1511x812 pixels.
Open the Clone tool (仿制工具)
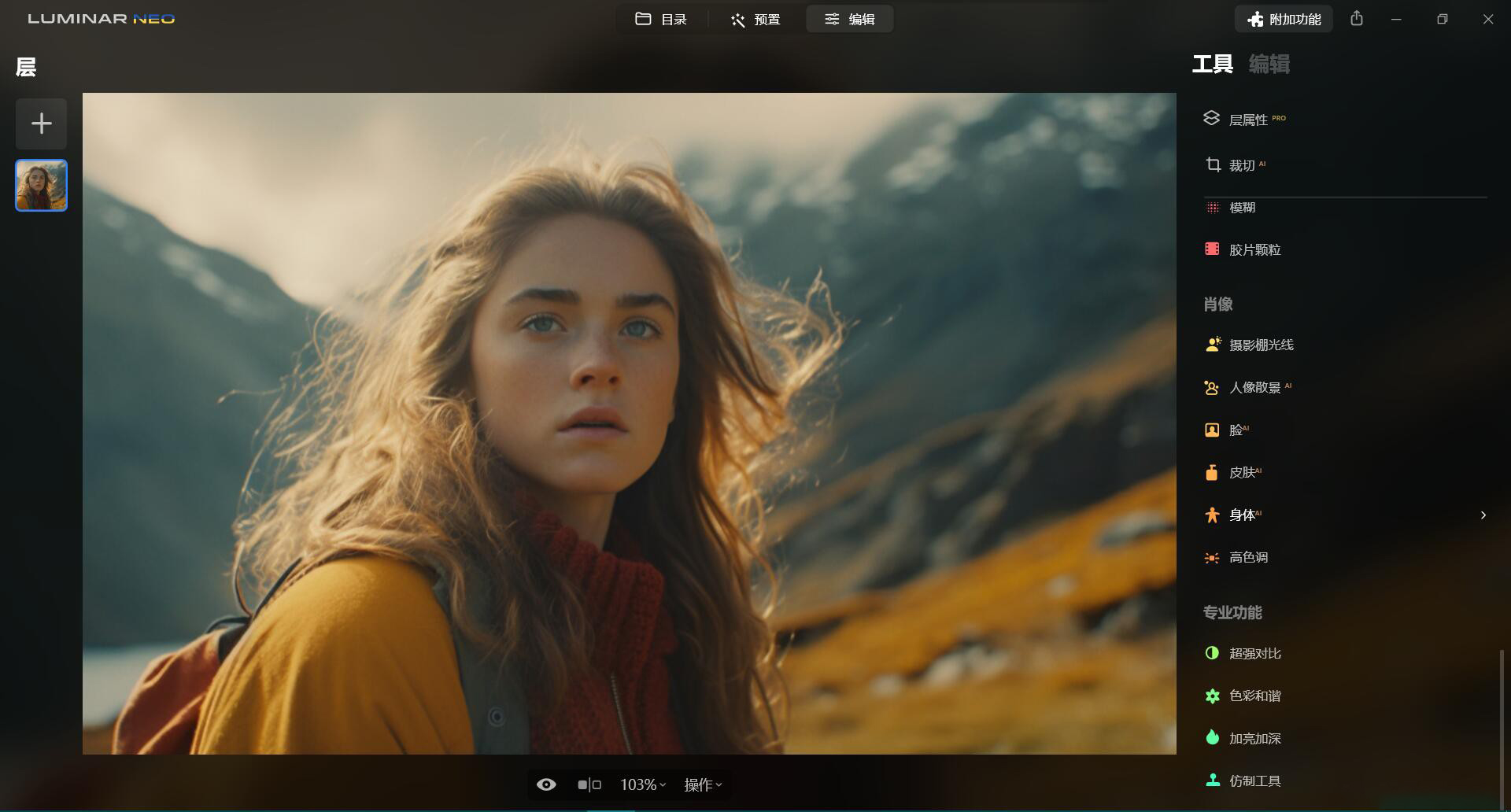(x=1254, y=781)
